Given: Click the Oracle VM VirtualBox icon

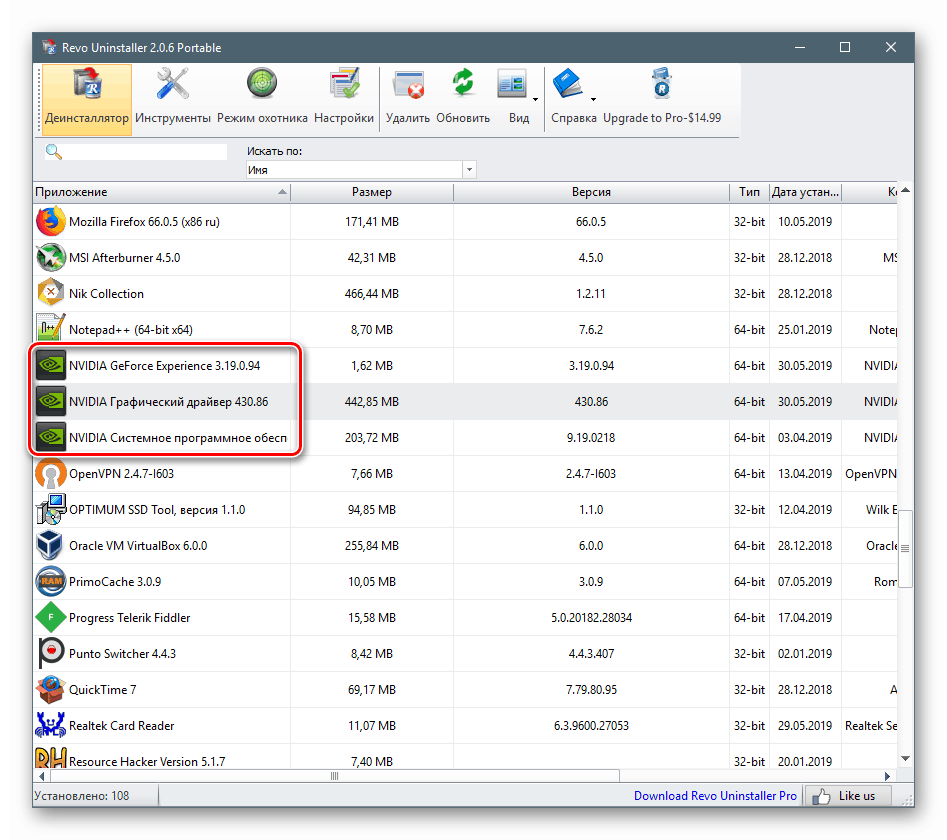Looking at the screenshot, I should point(51,546).
